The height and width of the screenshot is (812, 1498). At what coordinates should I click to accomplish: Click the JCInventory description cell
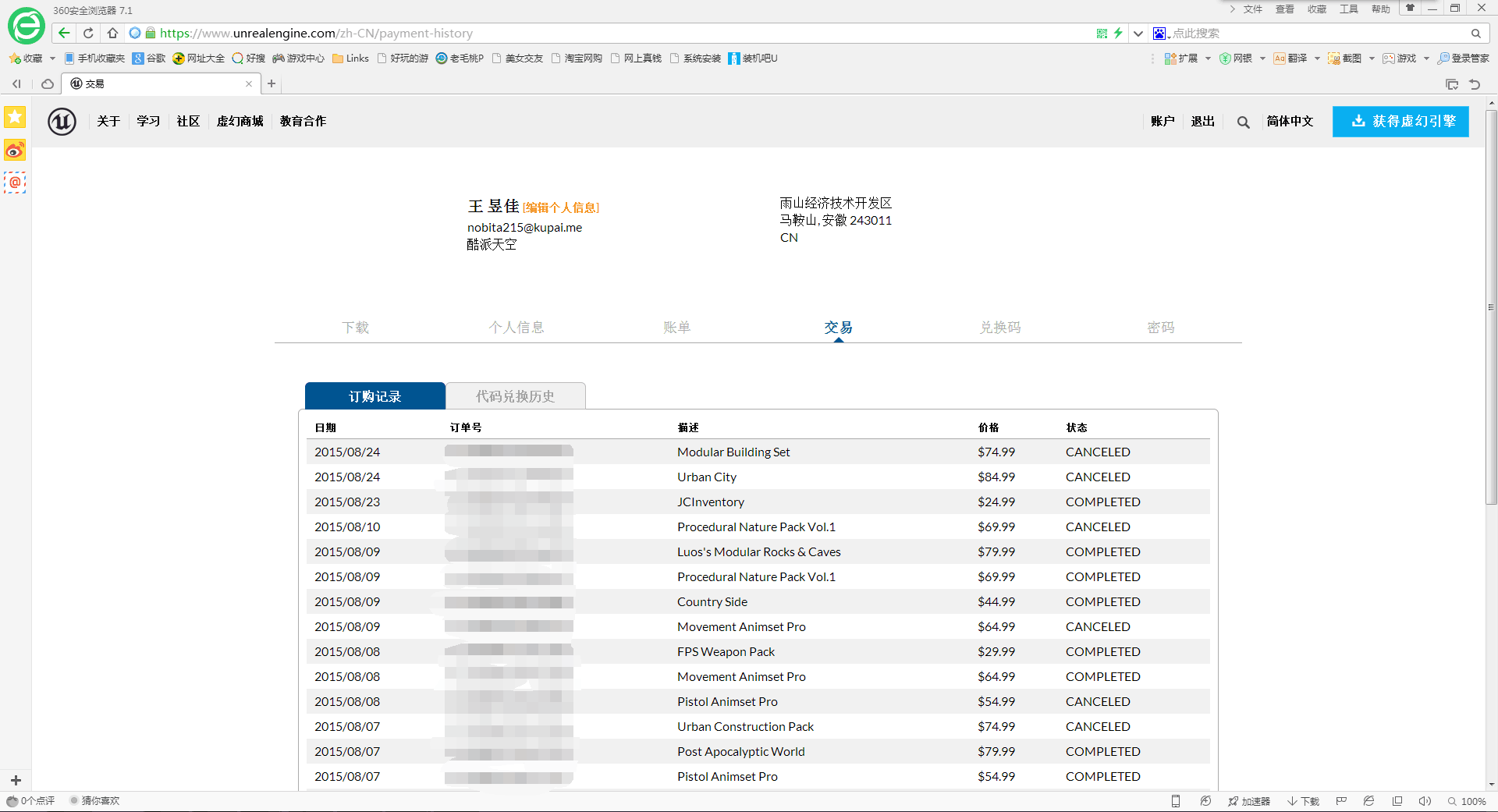[x=711, y=502]
